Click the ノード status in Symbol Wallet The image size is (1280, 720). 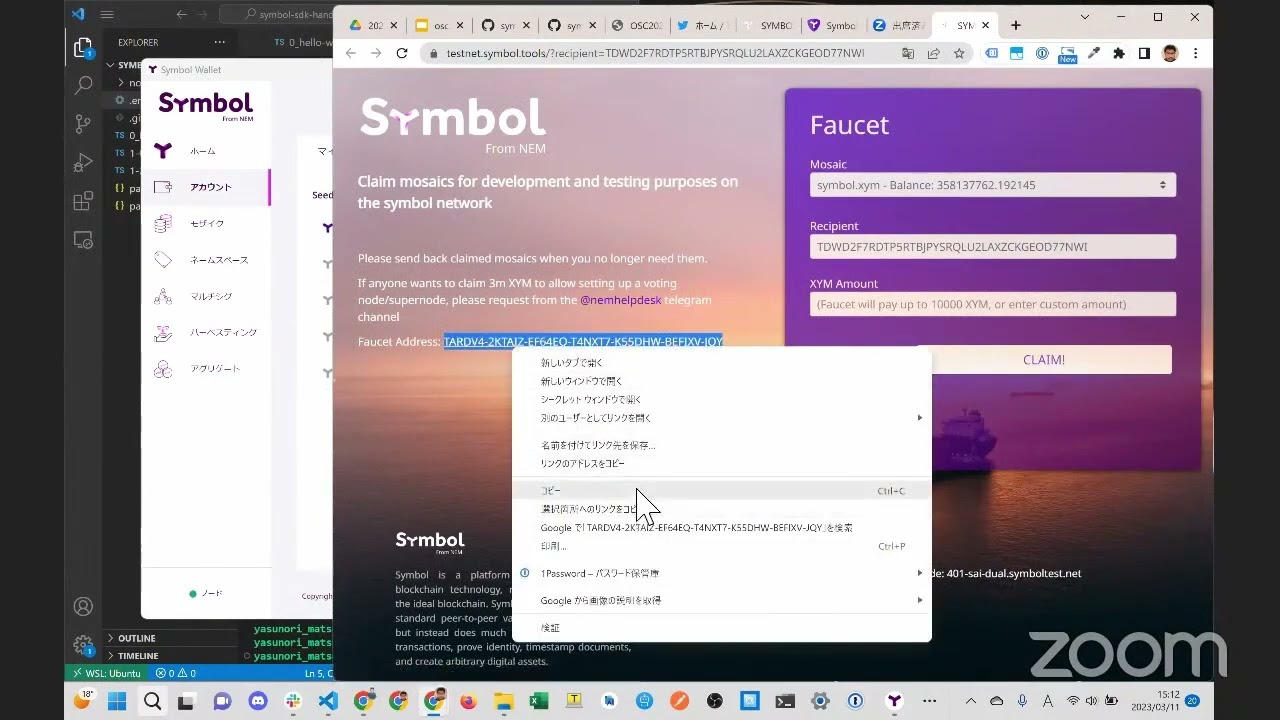tap(206, 593)
